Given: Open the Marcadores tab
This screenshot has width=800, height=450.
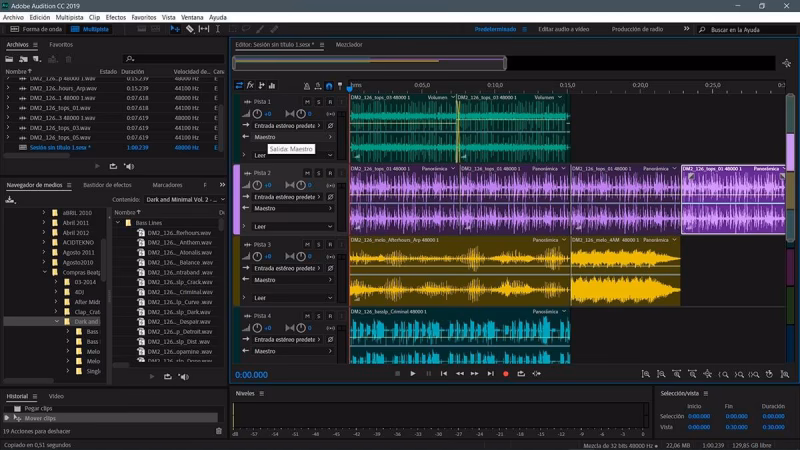Looking at the screenshot, I should [x=167, y=185].
